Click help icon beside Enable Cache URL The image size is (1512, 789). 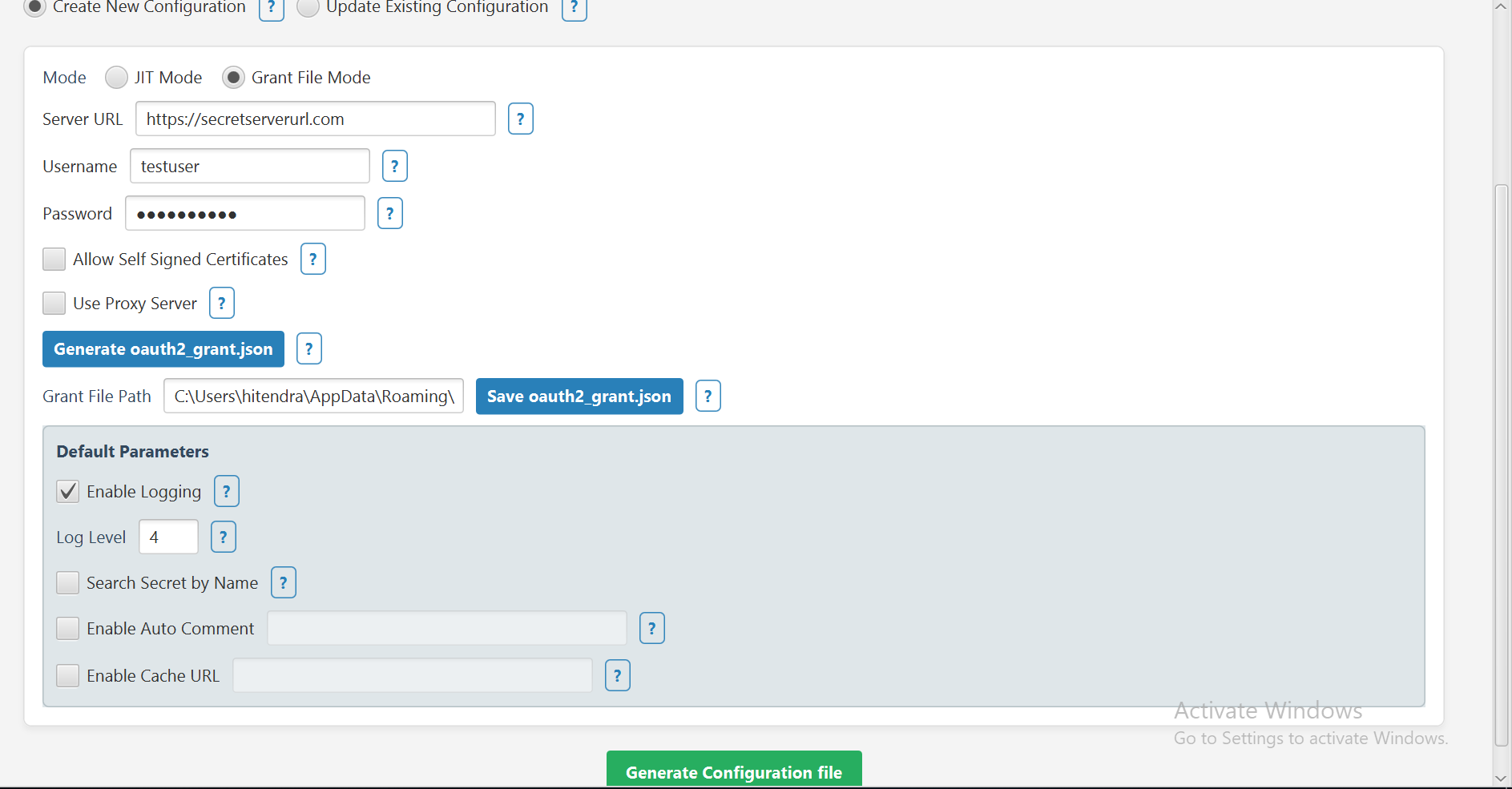coord(617,676)
